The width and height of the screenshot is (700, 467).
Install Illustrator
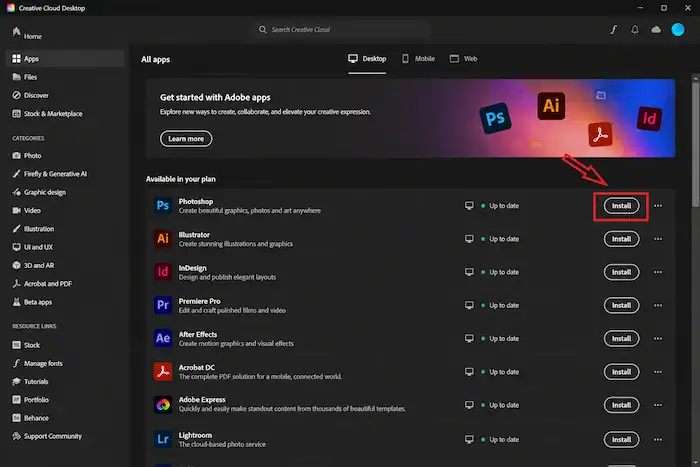pyautogui.click(x=621, y=239)
